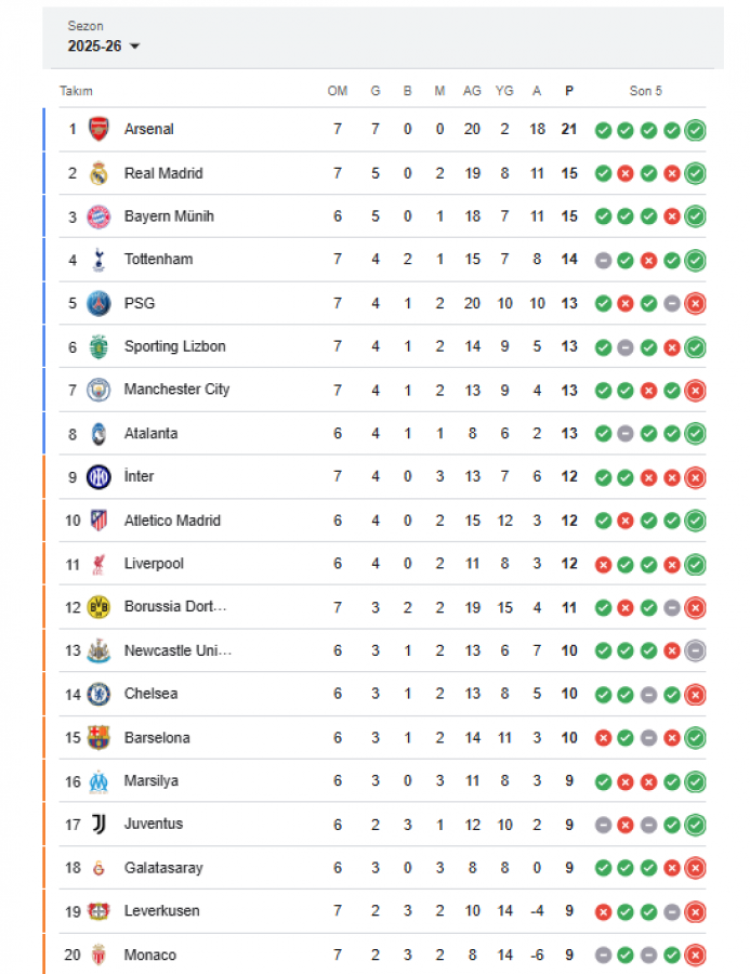Click the Galatasaray club logo
This screenshot has width=750, height=974.
point(98,867)
